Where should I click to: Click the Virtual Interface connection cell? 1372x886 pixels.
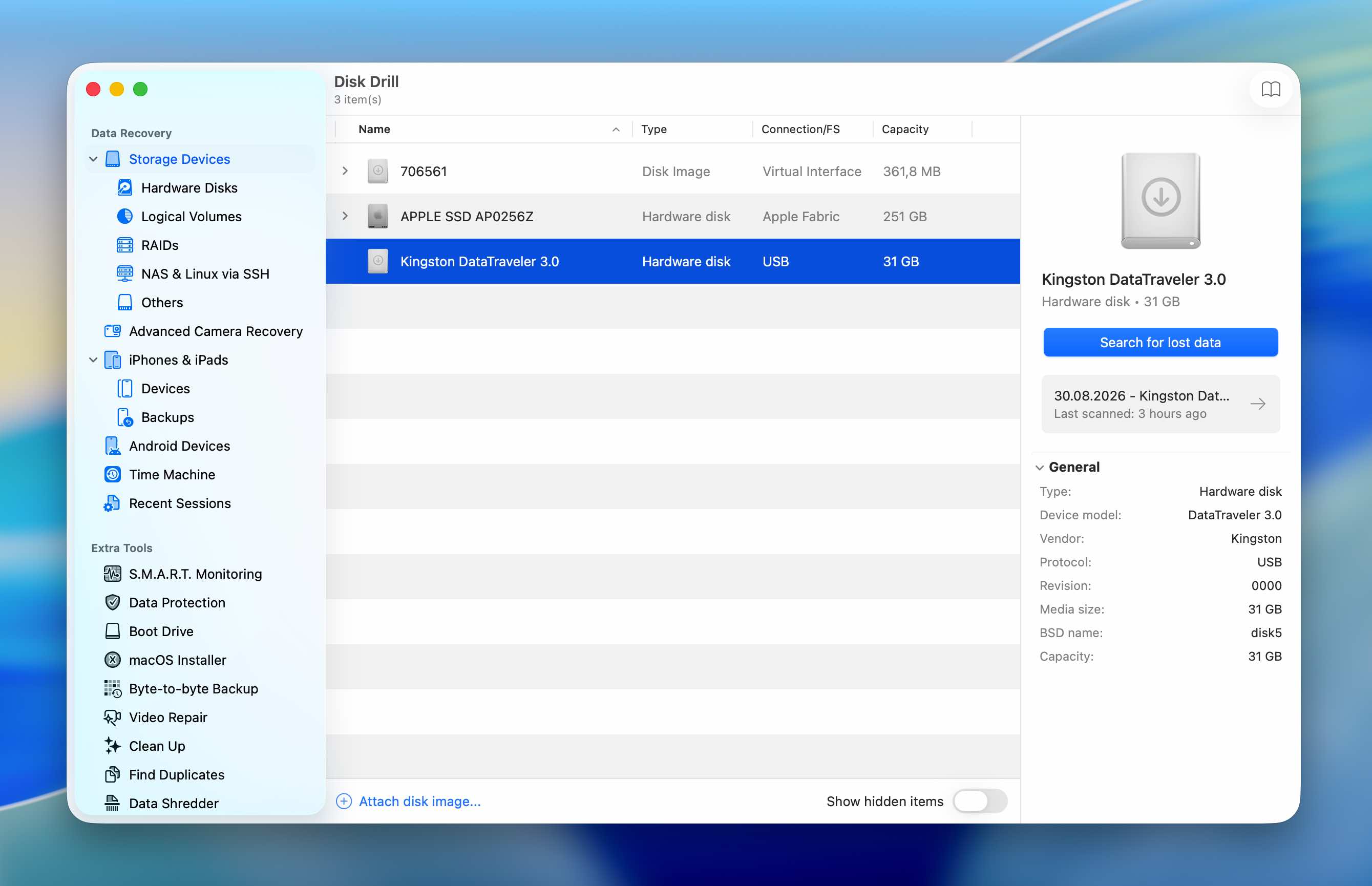point(812,172)
